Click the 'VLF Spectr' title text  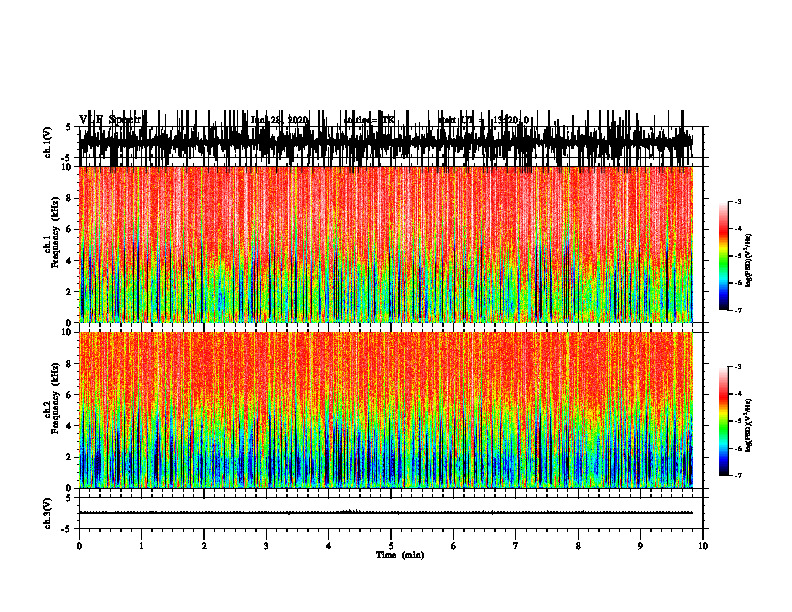pos(110,119)
